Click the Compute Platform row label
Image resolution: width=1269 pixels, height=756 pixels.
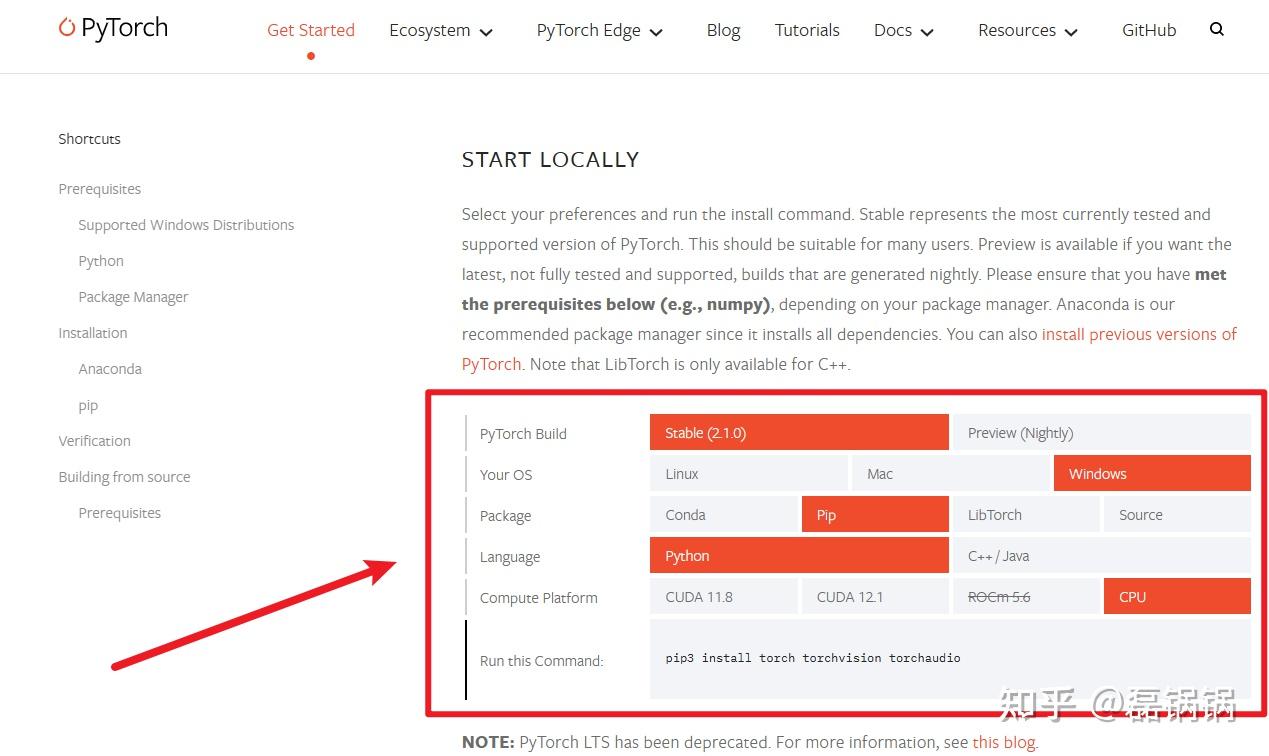pos(539,597)
